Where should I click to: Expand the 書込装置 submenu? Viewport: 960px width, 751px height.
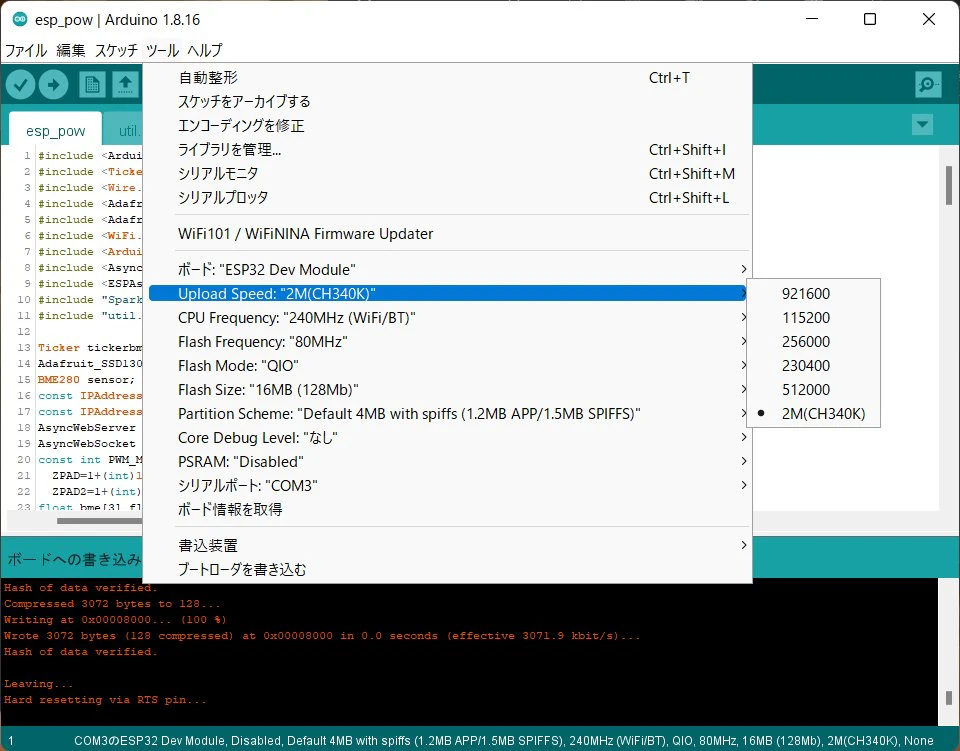coord(449,545)
